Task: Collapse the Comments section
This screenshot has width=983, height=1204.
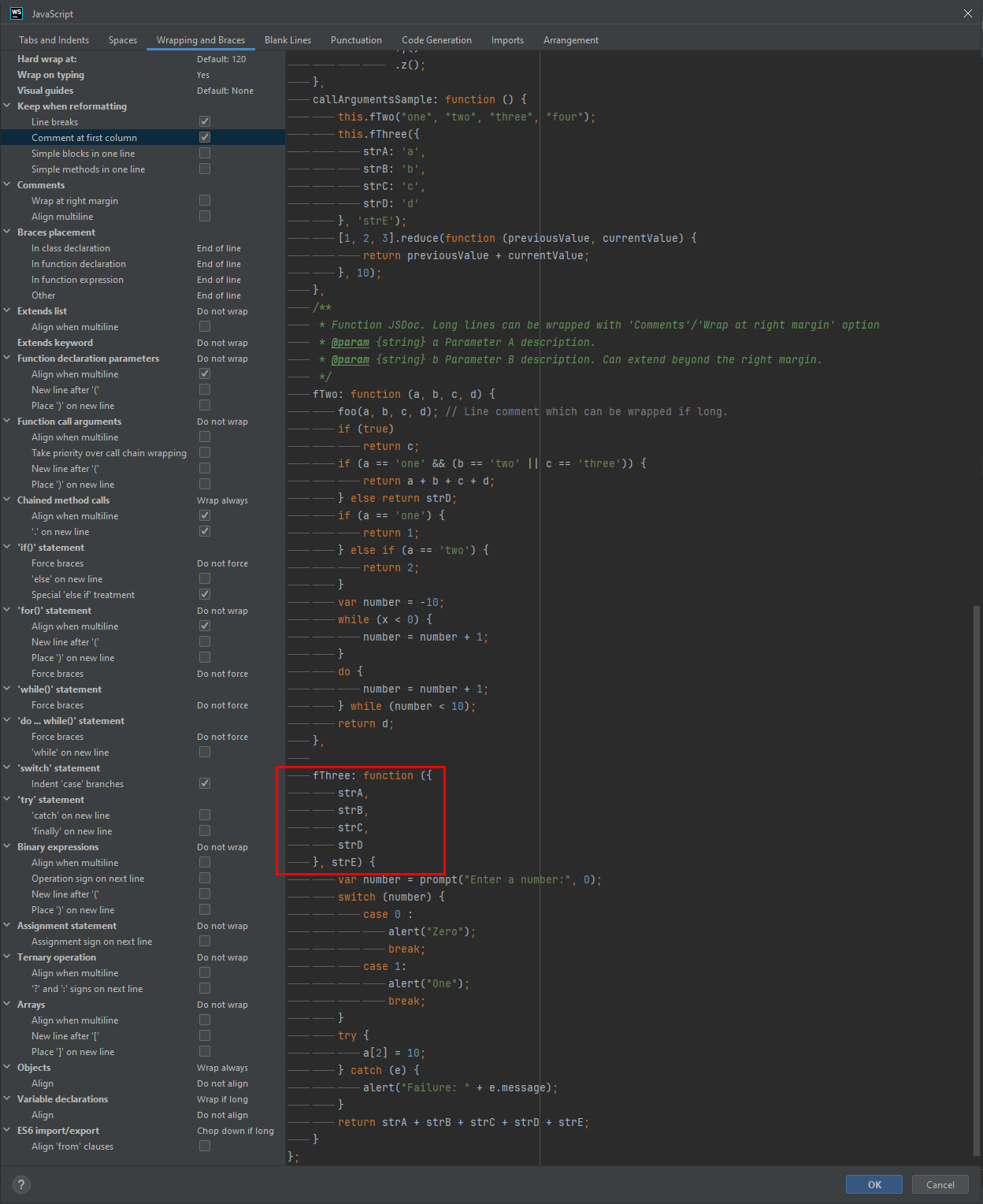Action: point(8,184)
